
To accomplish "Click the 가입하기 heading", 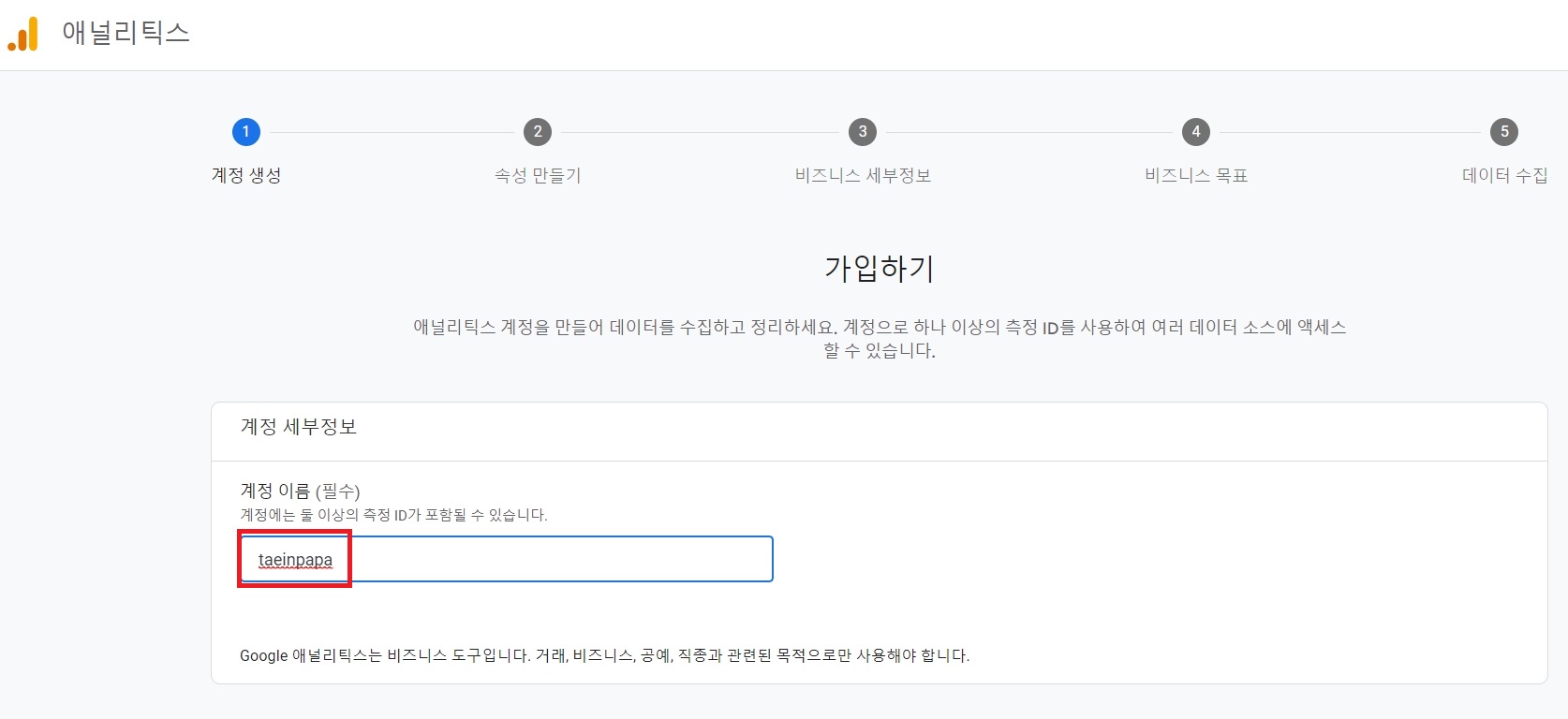I will pos(880,269).
